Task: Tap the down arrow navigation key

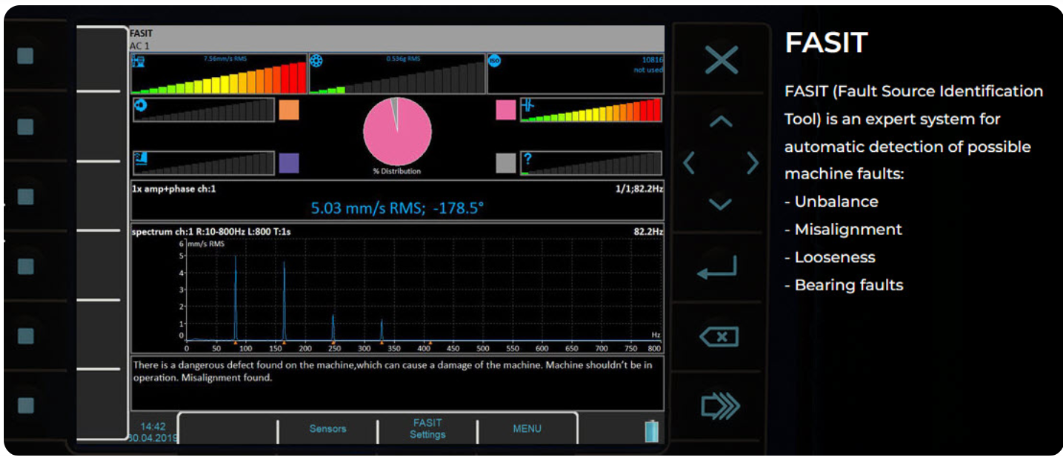Action: [721, 204]
